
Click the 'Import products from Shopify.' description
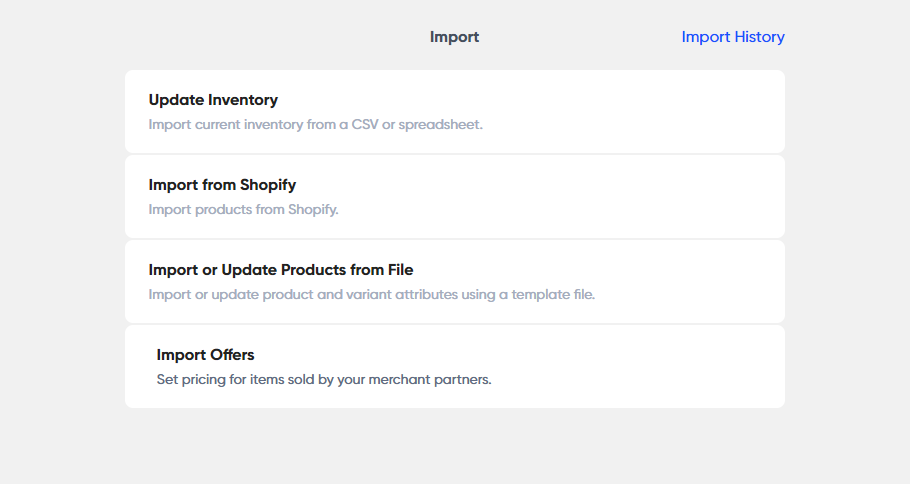(x=244, y=210)
